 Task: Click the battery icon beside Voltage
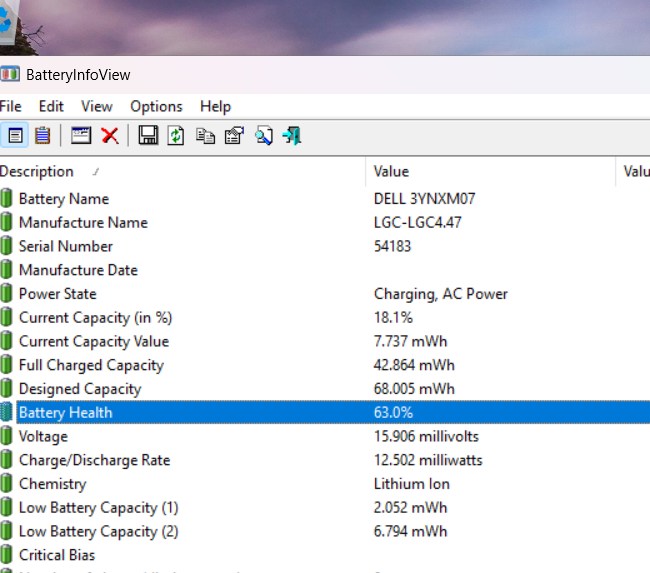coord(6,436)
